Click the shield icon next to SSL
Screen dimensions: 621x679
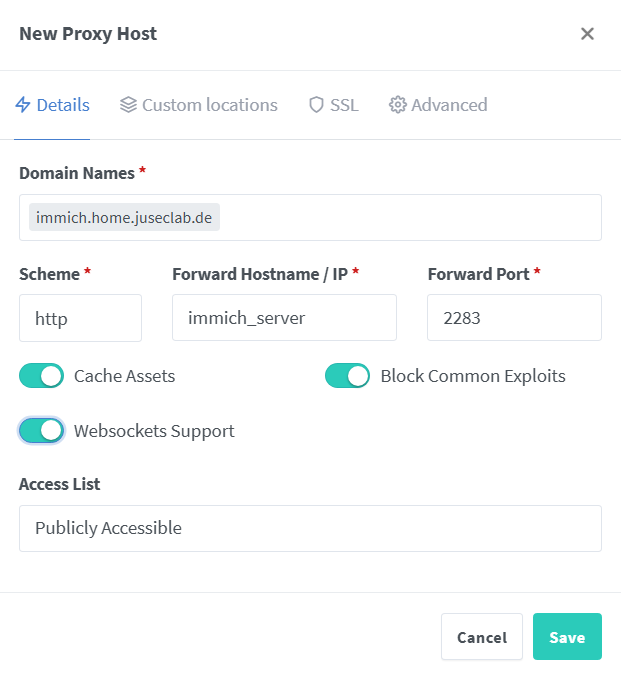point(317,105)
